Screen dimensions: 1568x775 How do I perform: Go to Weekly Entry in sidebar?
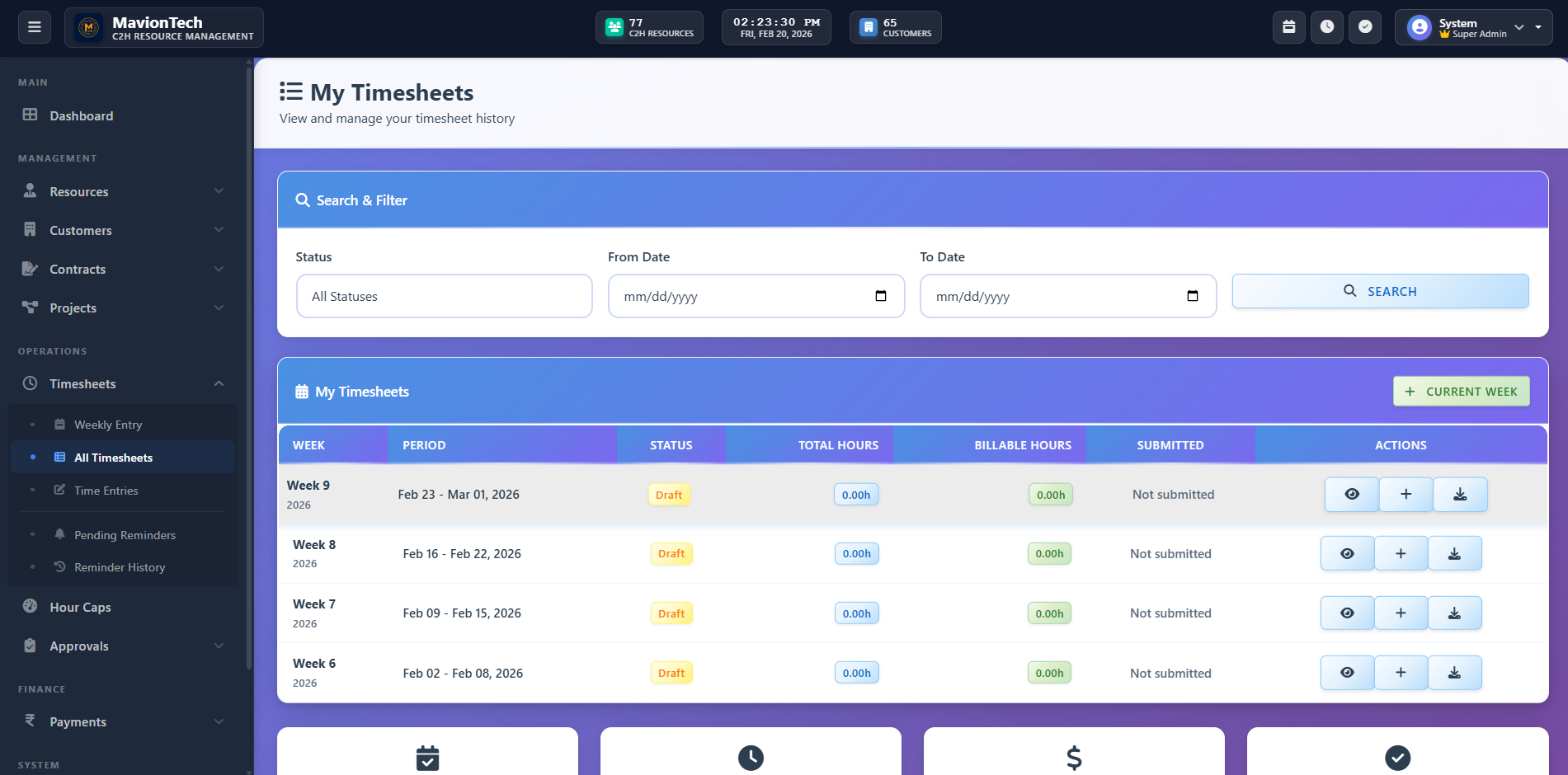click(108, 425)
